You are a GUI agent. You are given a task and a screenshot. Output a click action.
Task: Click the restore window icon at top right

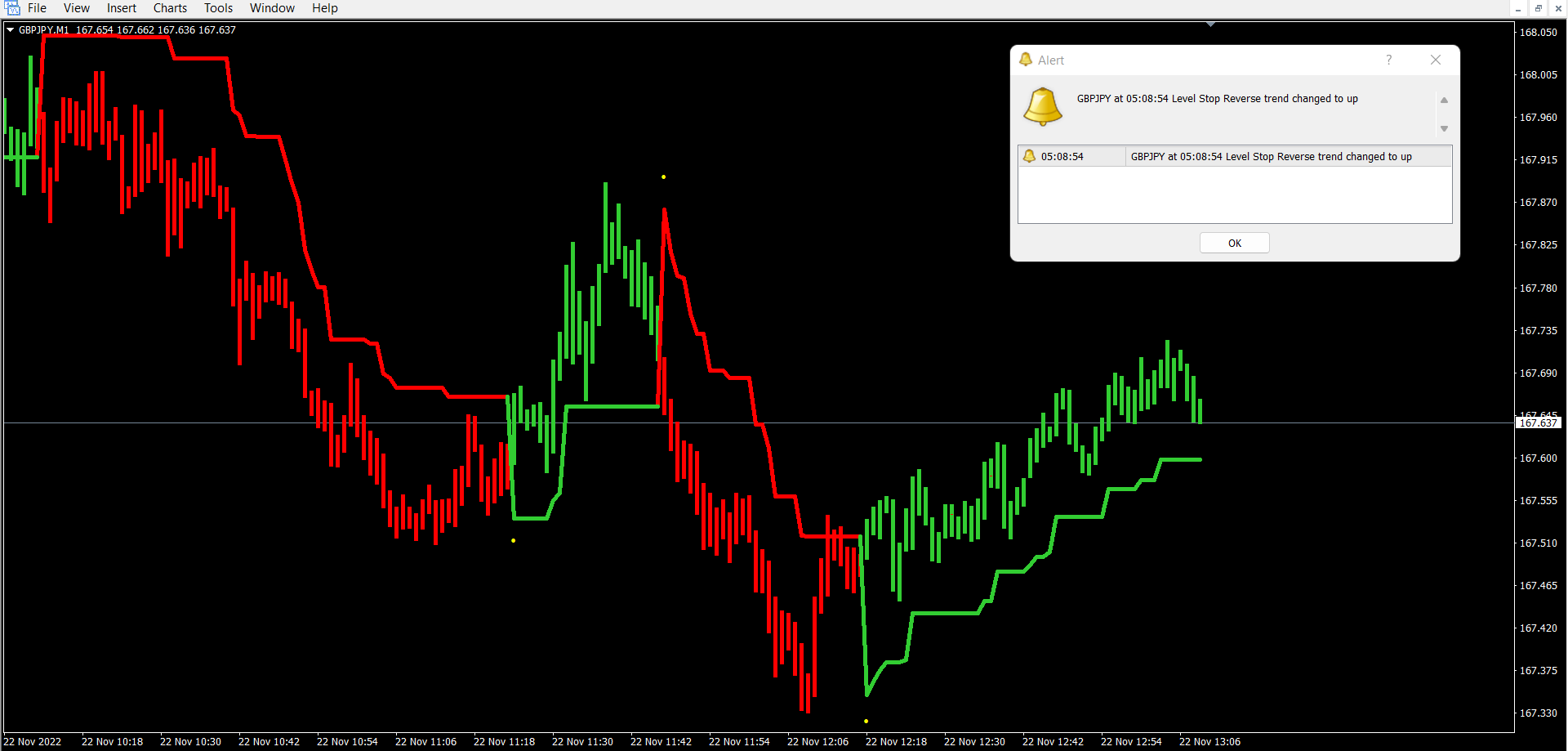pos(1539,8)
